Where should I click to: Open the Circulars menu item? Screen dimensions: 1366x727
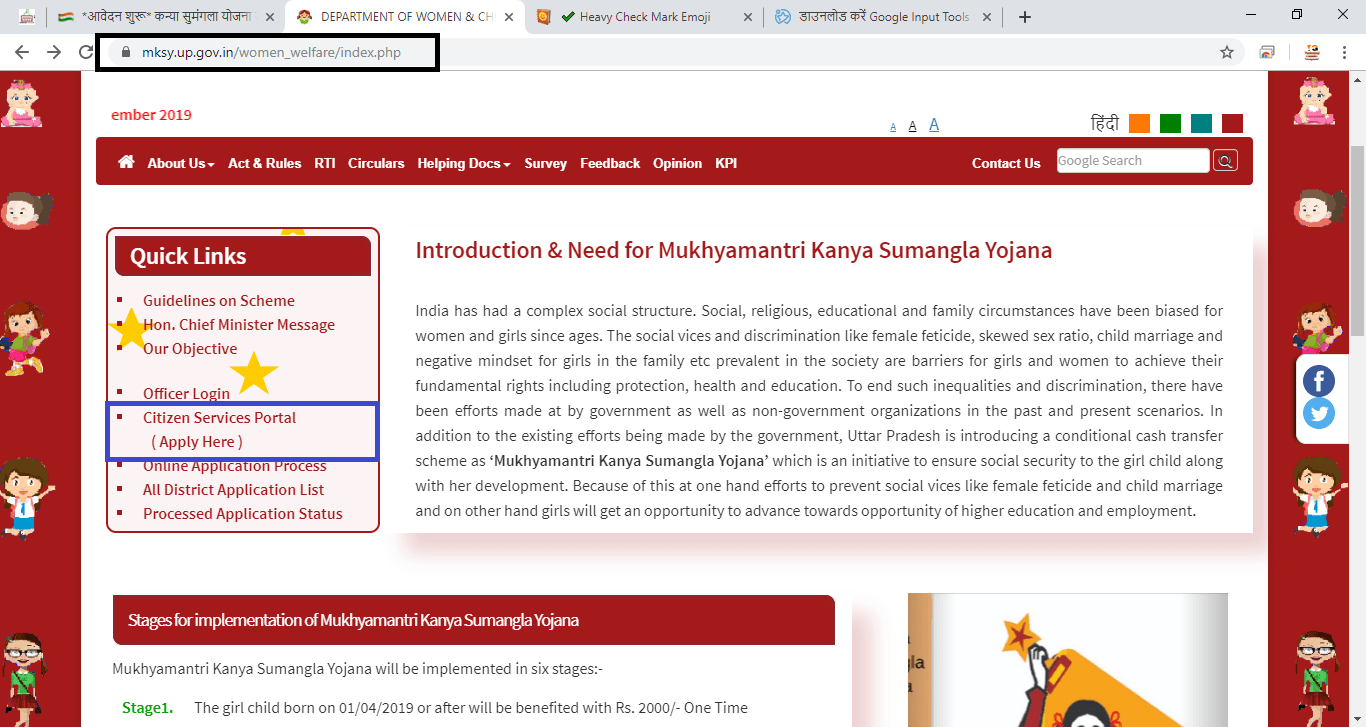click(376, 163)
